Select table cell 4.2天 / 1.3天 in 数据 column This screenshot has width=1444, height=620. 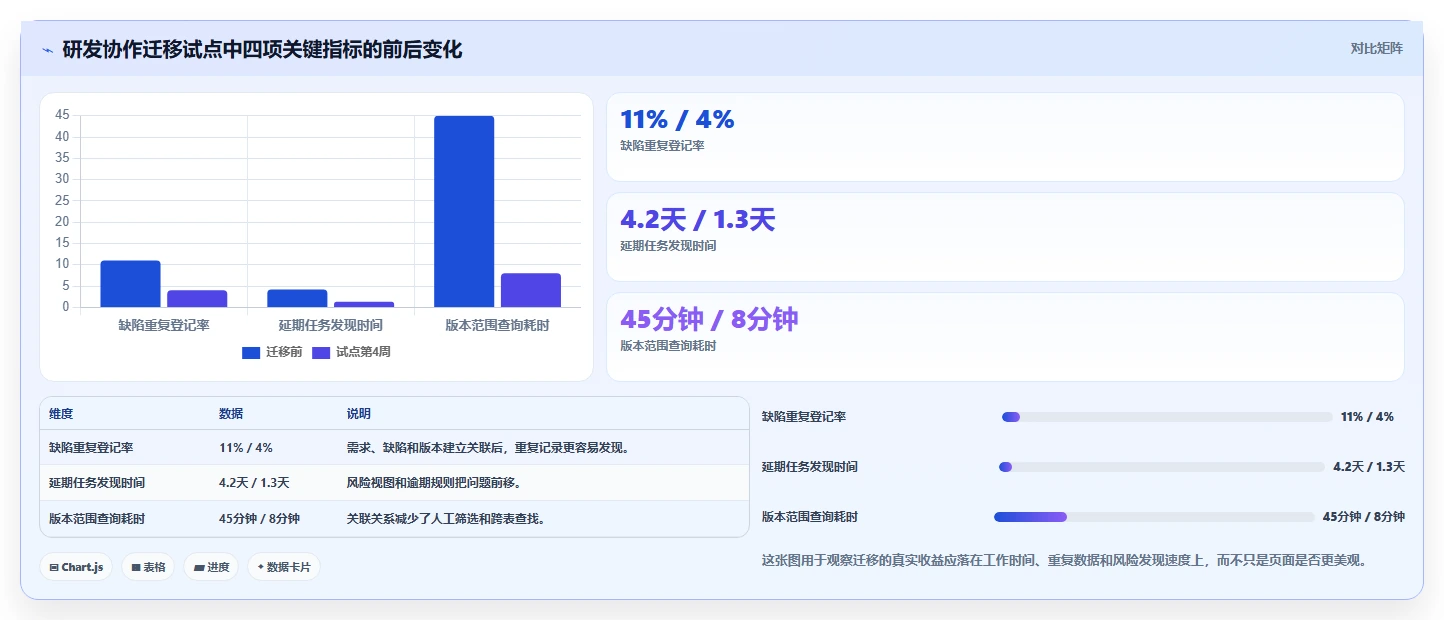click(x=254, y=483)
